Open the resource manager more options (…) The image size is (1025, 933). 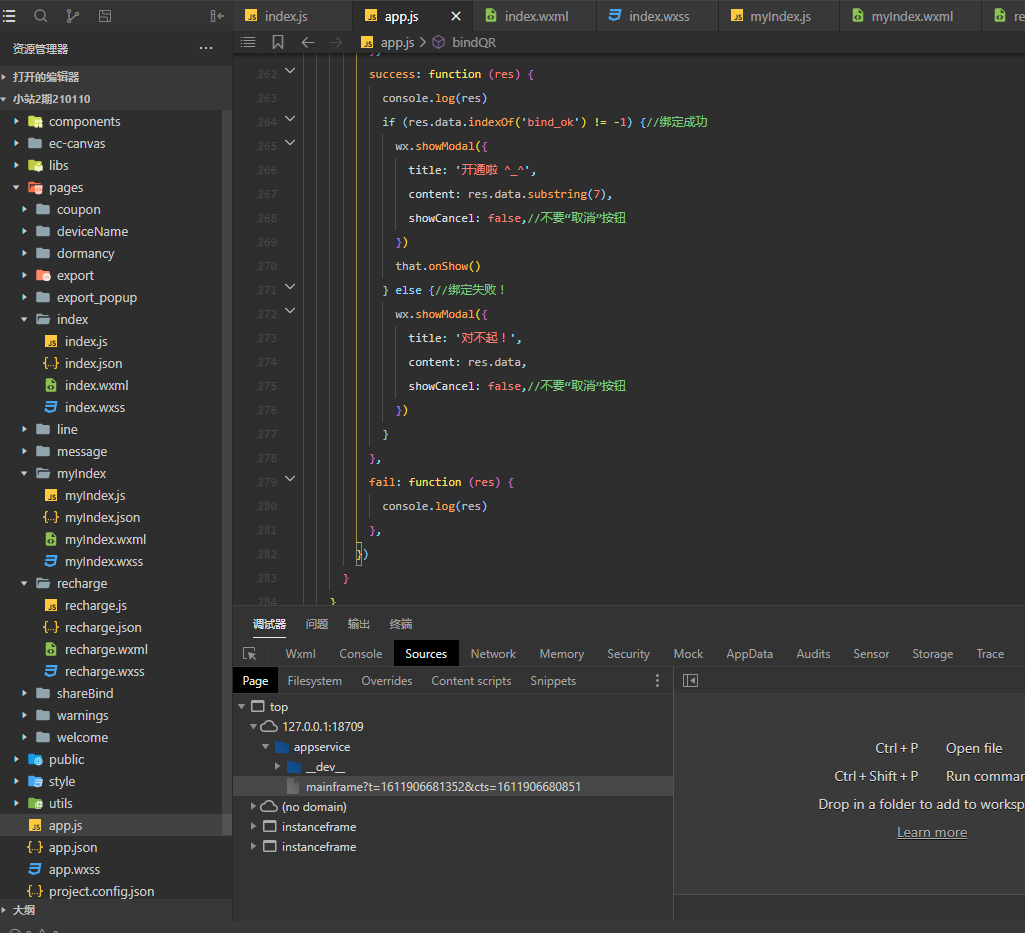point(206,48)
